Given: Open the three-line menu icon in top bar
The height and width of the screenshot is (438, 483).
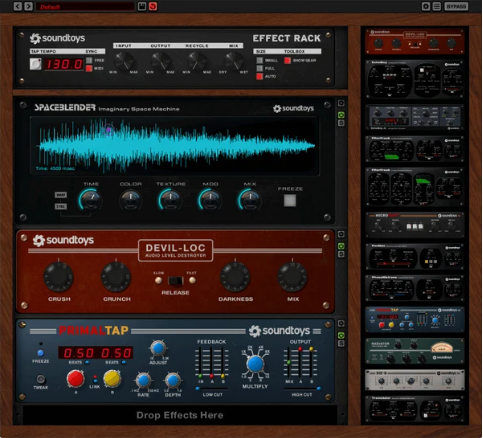Looking at the screenshot, I should tap(437, 6).
